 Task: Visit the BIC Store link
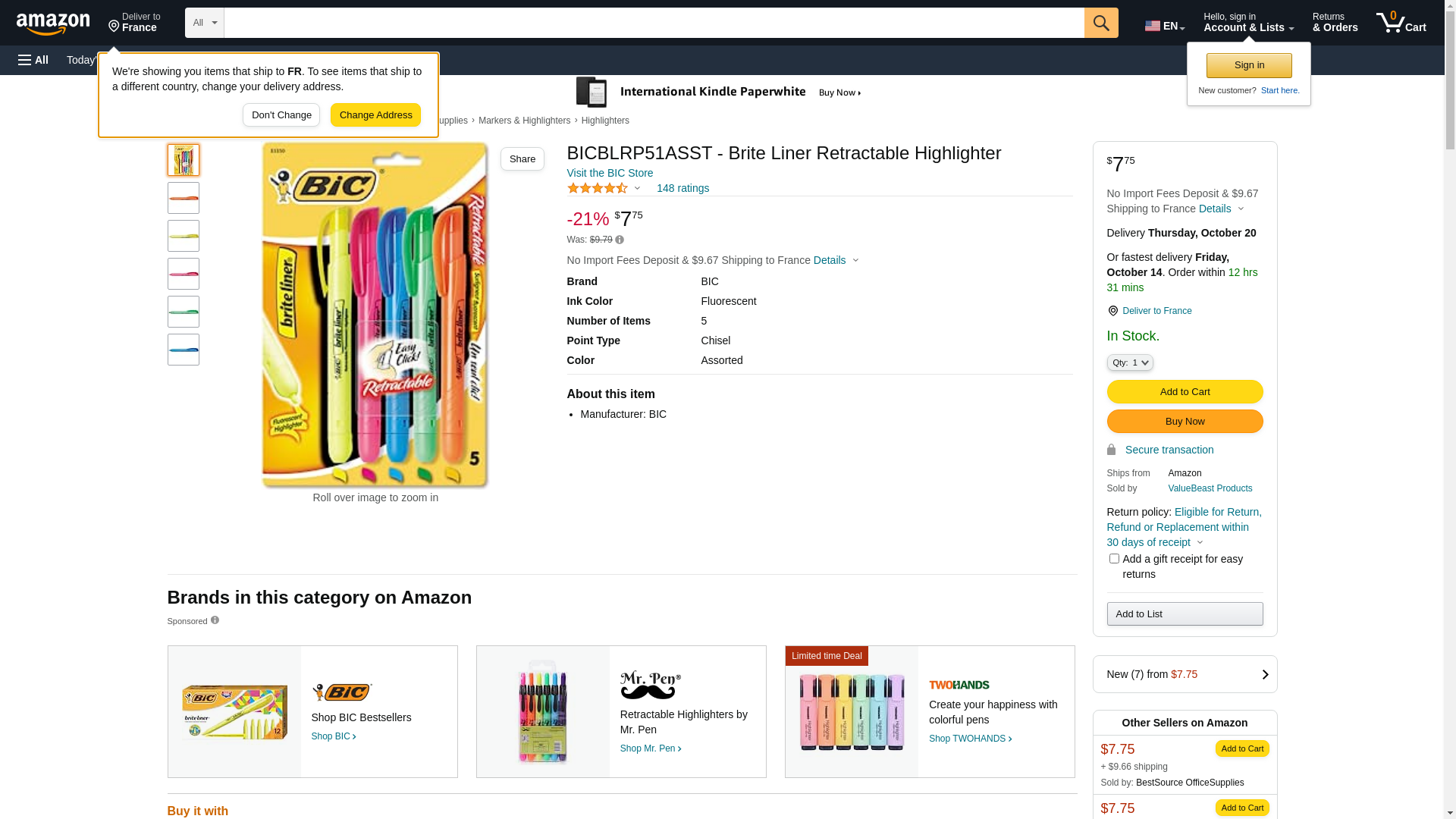[610, 173]
